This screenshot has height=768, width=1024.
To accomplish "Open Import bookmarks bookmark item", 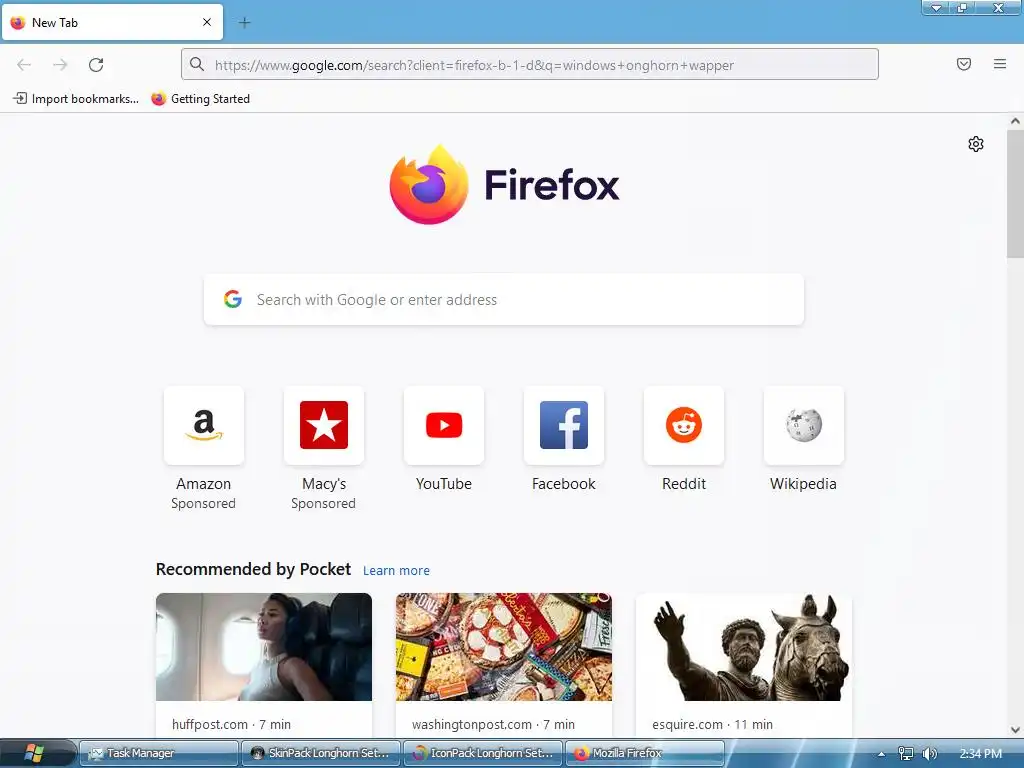I will 76,99.
